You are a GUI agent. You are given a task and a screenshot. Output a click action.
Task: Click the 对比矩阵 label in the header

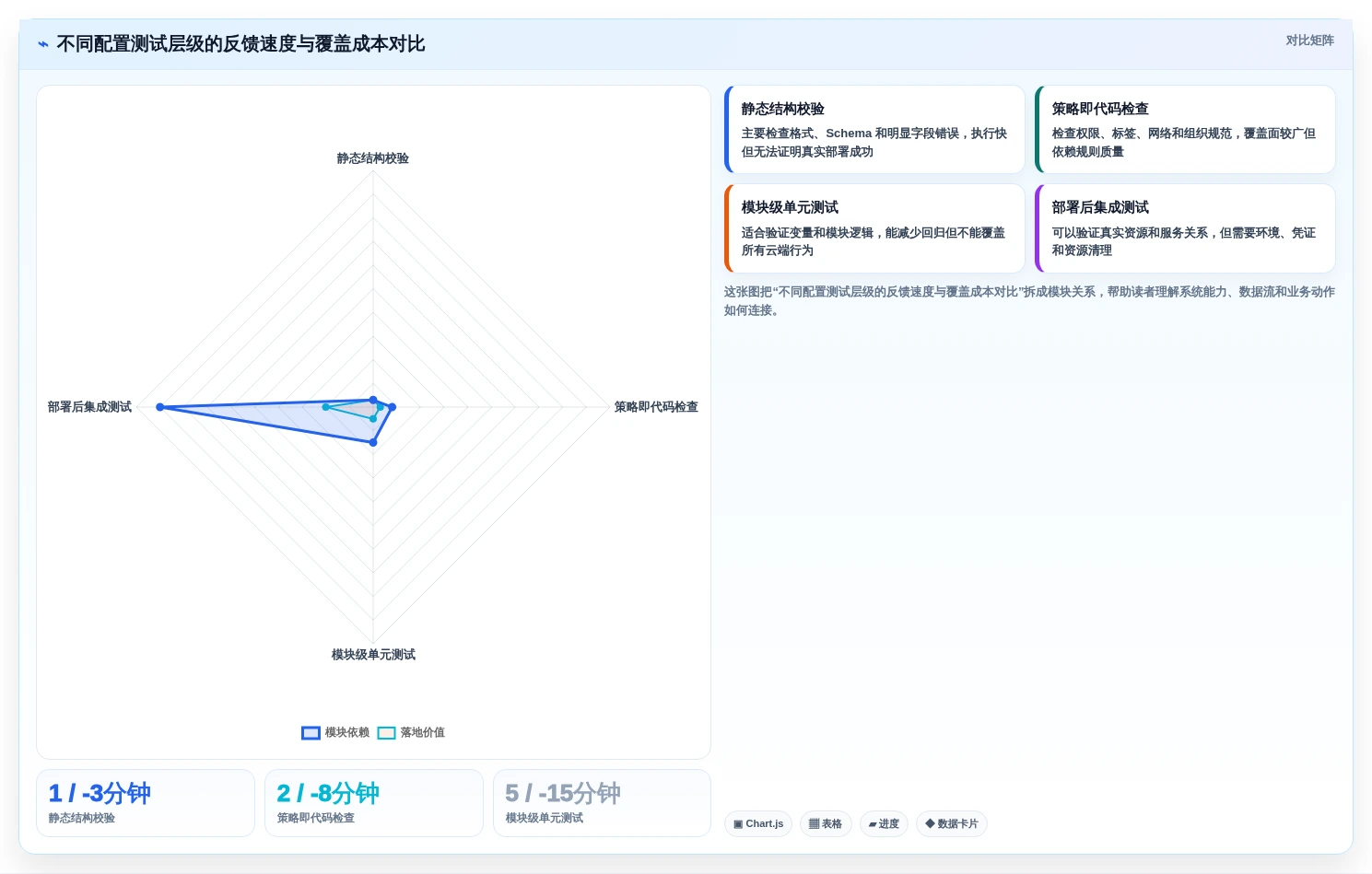coord(1309,41)
